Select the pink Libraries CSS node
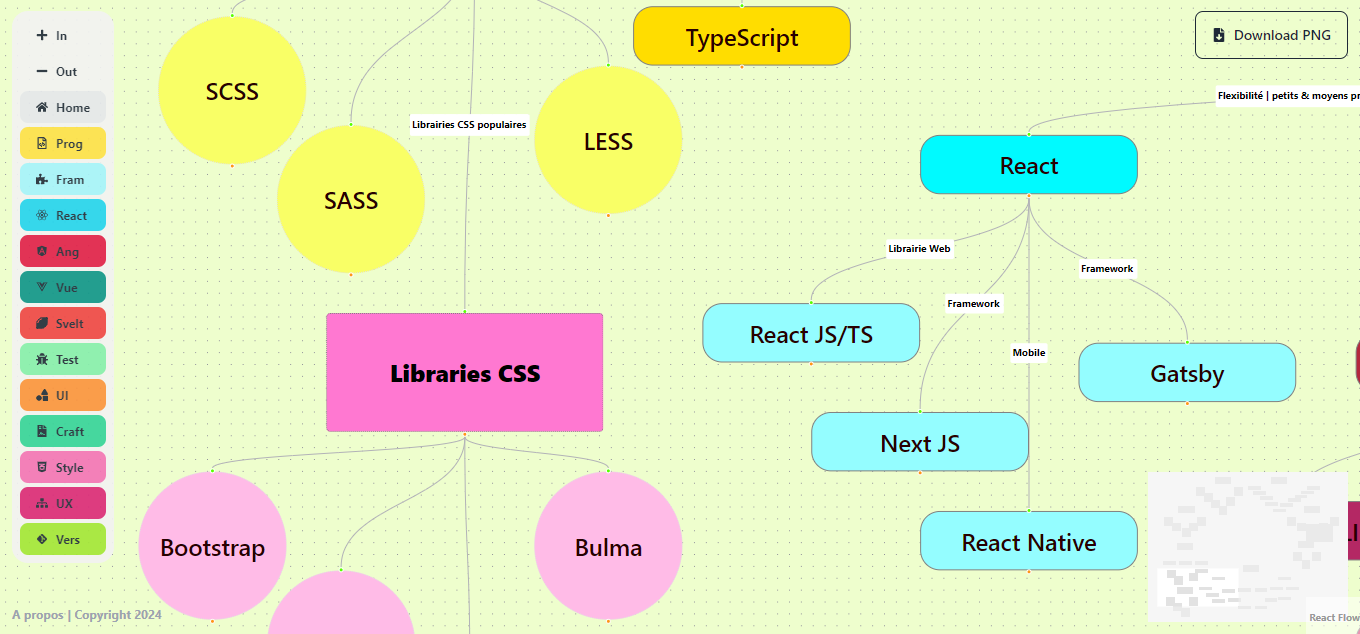The width and height of the screenshot is (1360, 634). (464, 372)
